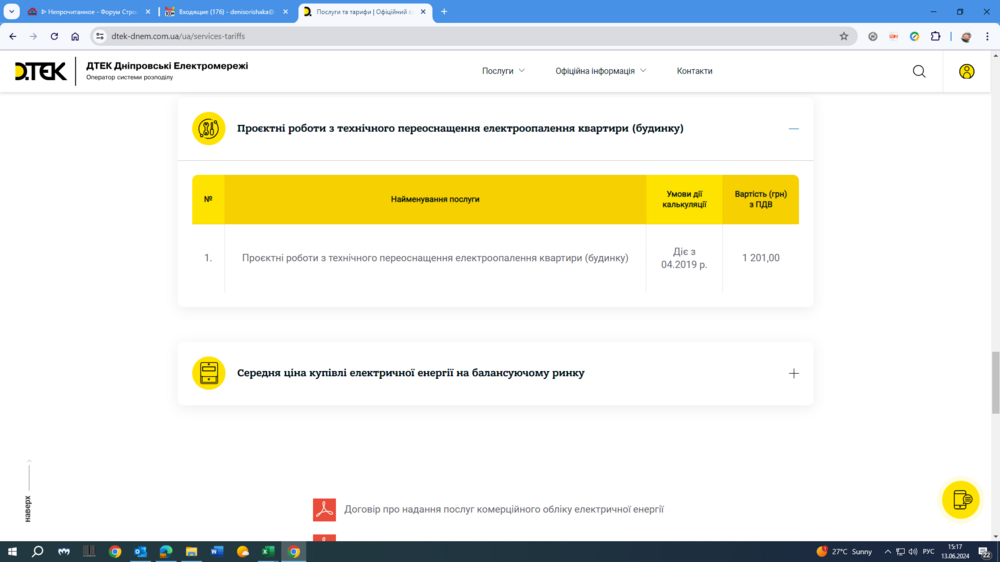Image resolution: width=1000 pixels, height=562 pixels.
Task: Expand Середня ціна купівлі section with plus
Action: click(x=793, y=373)
